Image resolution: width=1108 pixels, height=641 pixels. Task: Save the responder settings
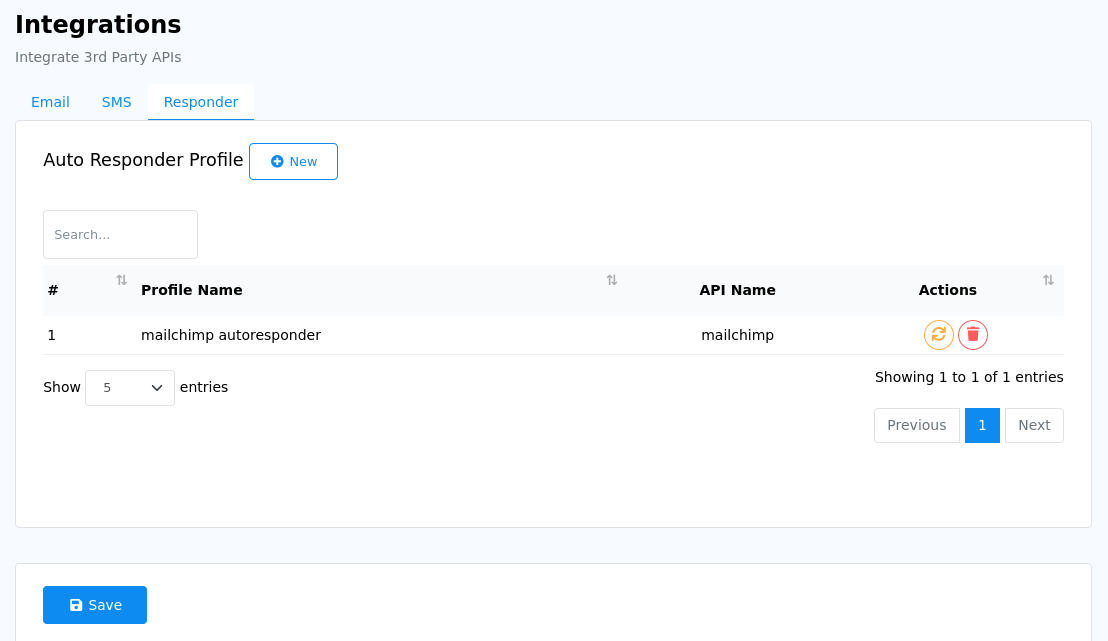(95, 604)
